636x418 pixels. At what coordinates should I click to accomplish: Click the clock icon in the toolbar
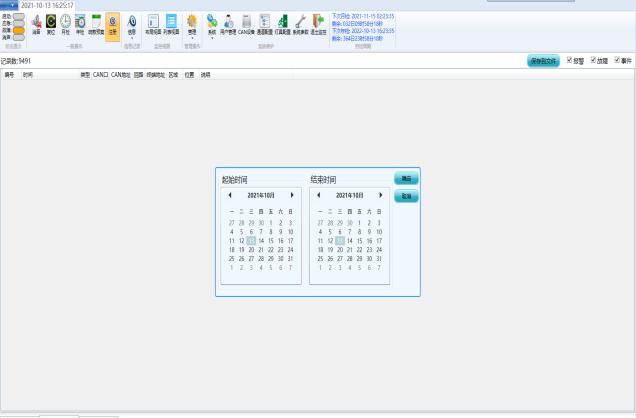click(x=65, y=22)
